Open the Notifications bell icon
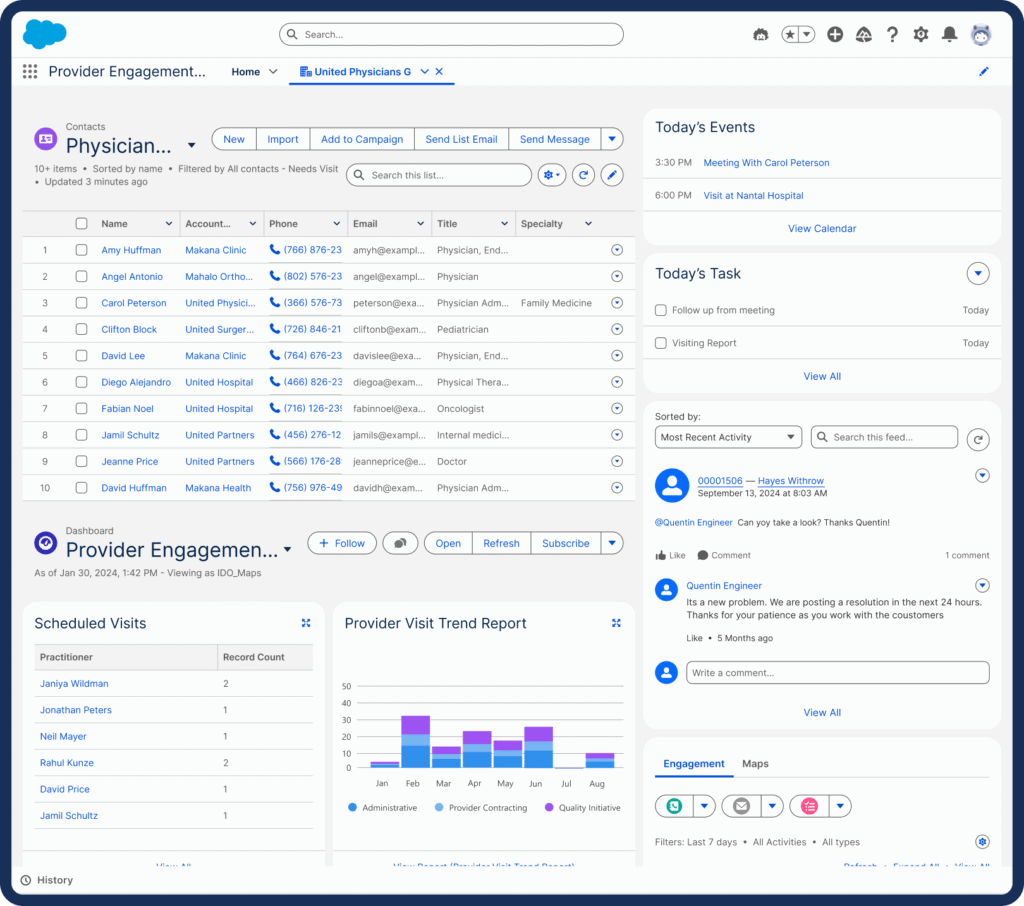This screenshot has height=906, width=1024. pos(950,34)
